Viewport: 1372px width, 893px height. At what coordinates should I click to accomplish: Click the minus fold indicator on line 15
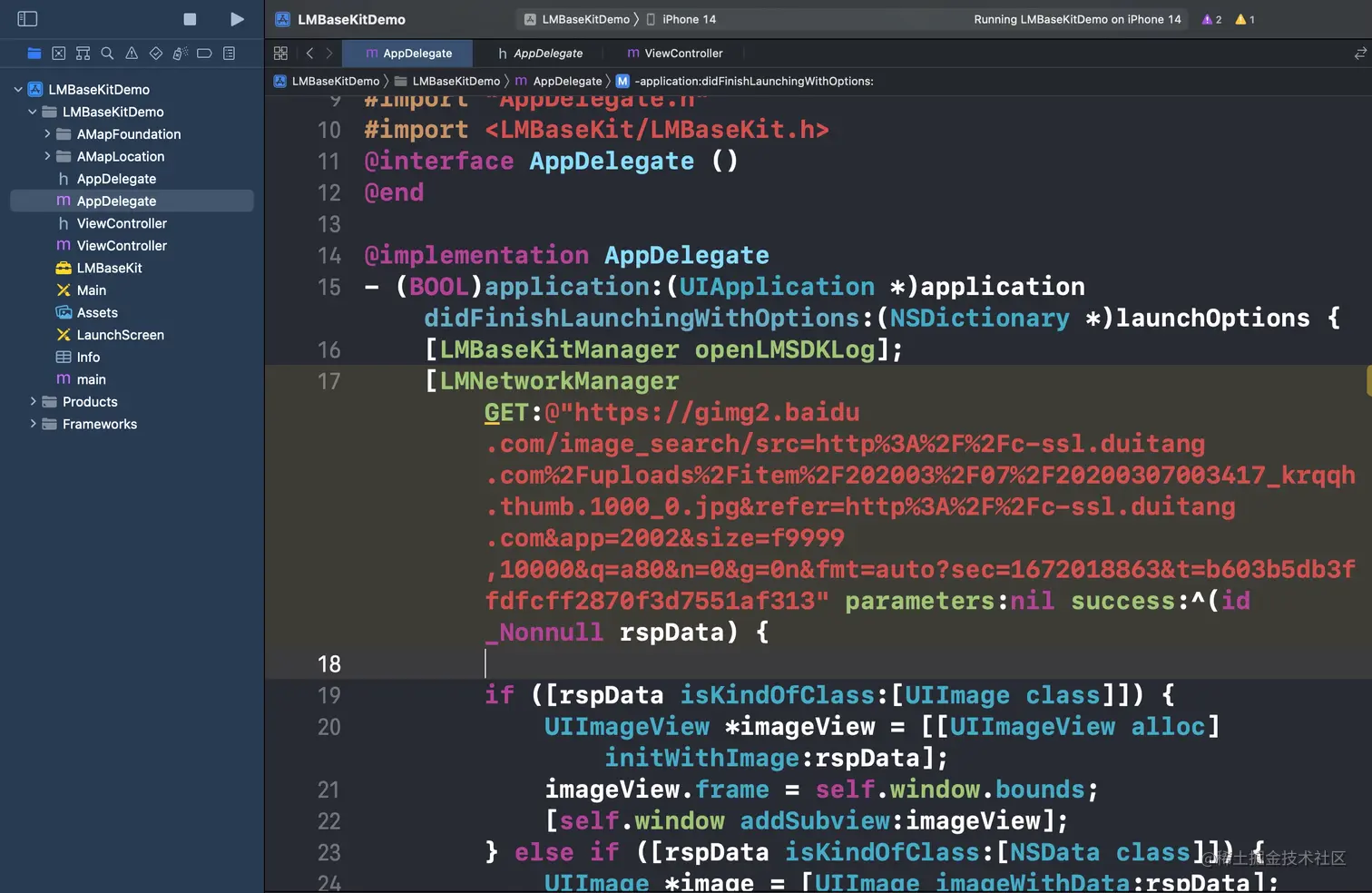pyautogui.click(x=371, y=287)
